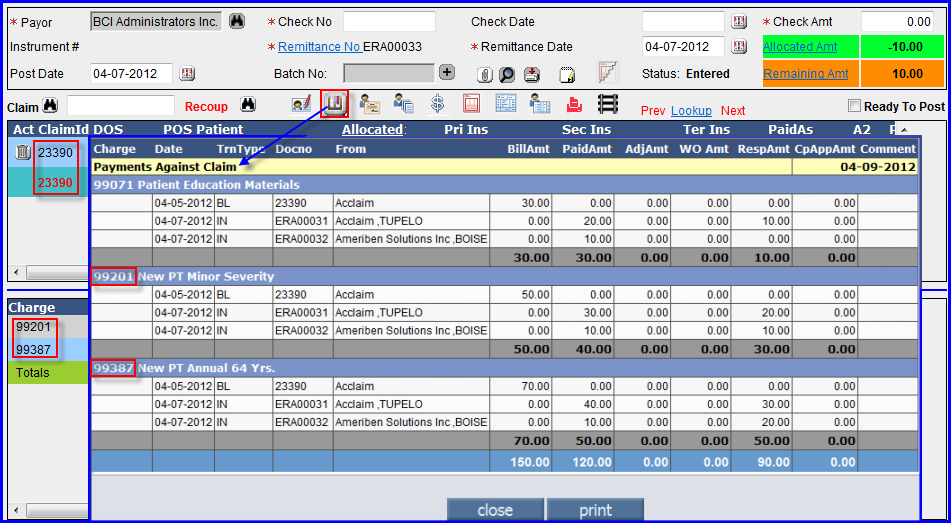Click the 99387 New PT Annual 64 Yrs. header
This screenshot has height=523, width=951.
click(505, 368)
